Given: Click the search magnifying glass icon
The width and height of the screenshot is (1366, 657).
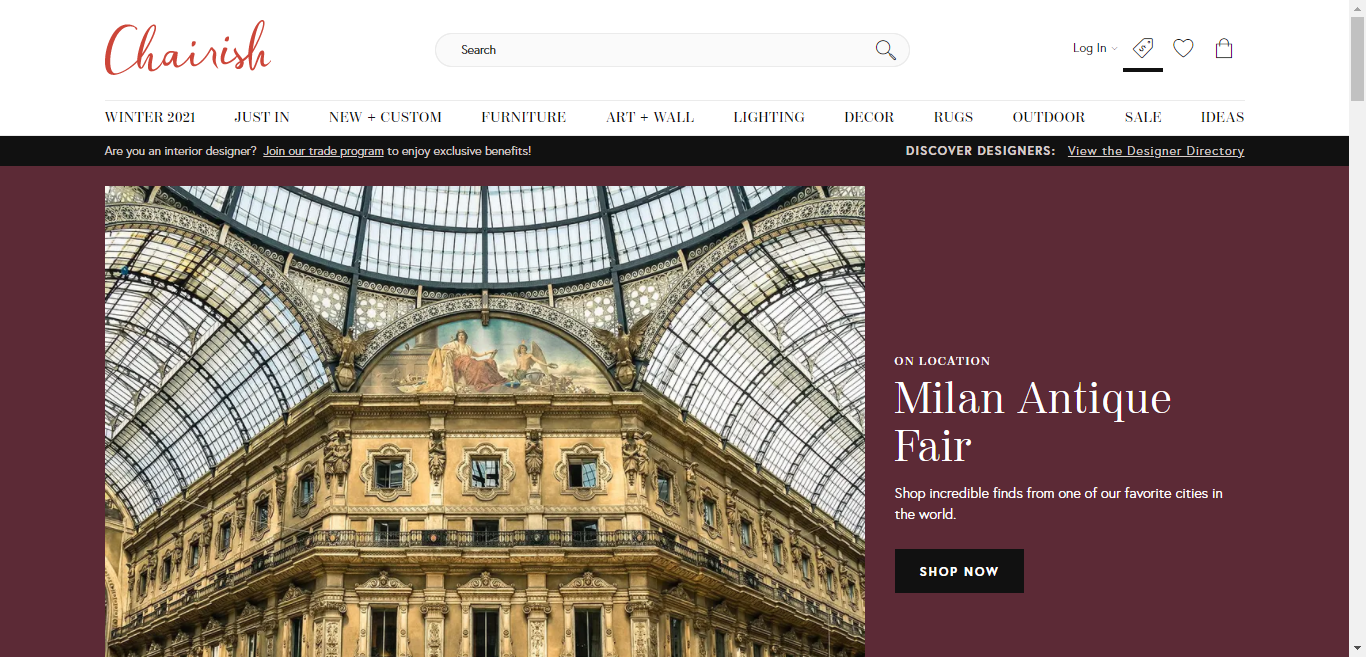Looking at the screenshot, I should [885, 50].
